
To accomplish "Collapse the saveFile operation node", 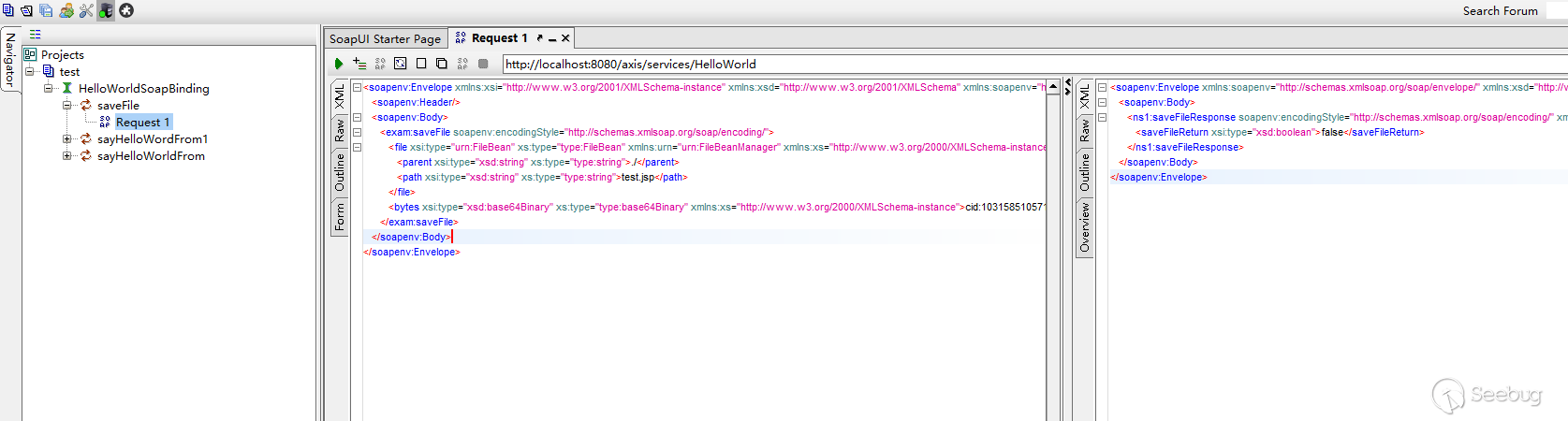I will [x=67, y=105].
